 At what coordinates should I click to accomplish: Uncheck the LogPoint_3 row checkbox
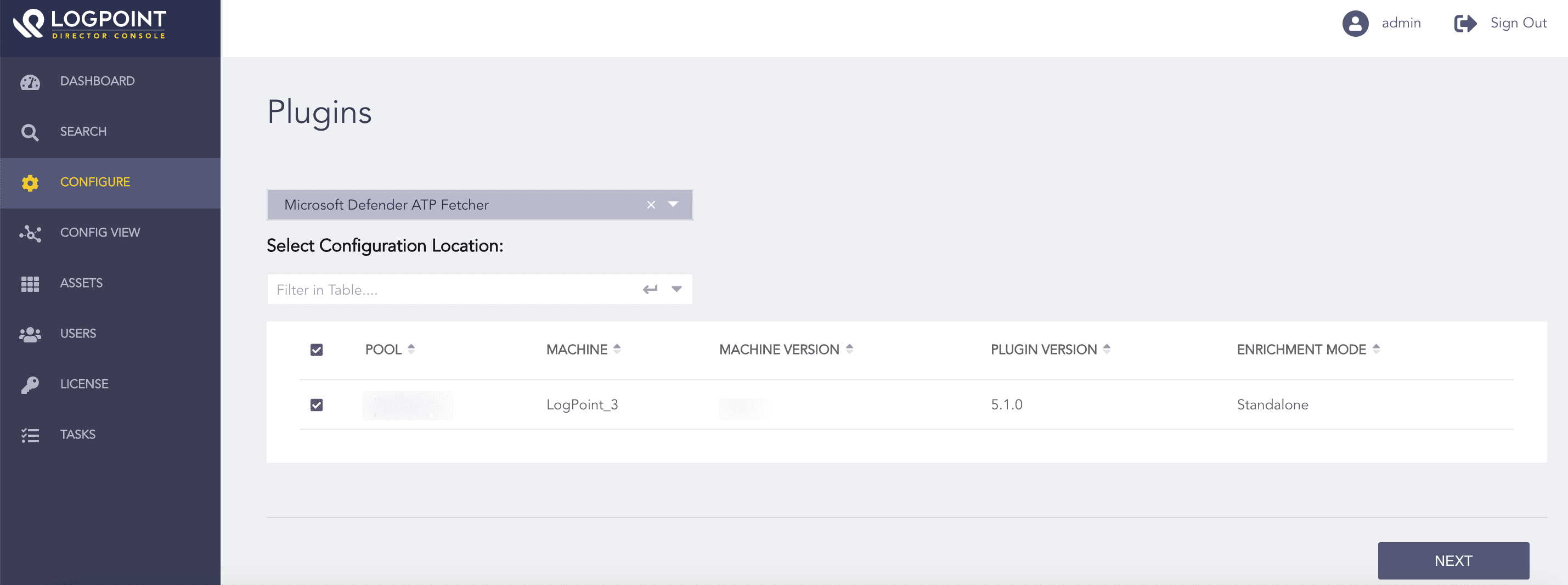317,405
